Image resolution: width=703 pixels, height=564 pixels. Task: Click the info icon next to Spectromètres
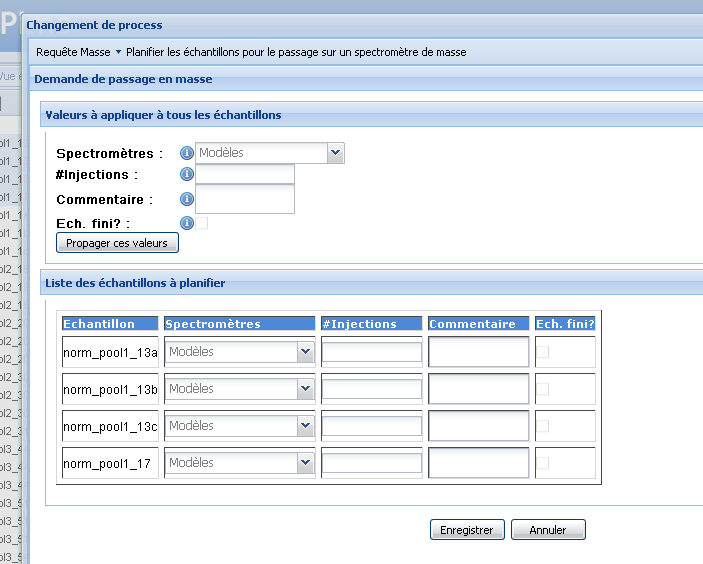186,153
